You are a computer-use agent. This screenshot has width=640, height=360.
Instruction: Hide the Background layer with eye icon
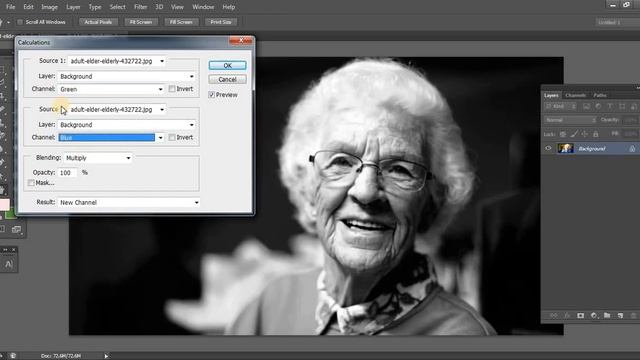(548, 149)
